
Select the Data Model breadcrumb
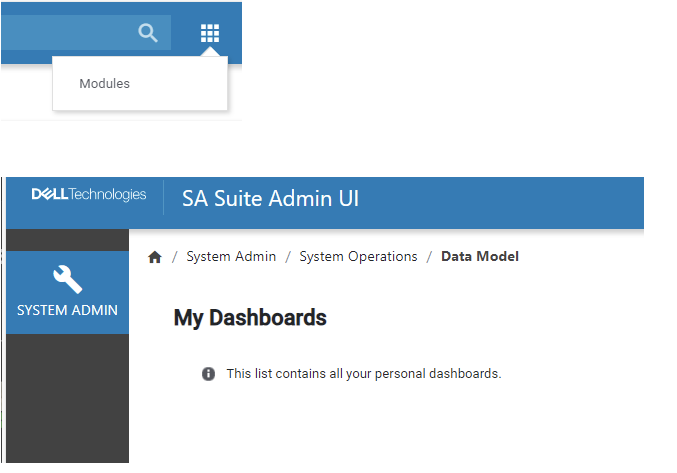(x=480, y=257)
